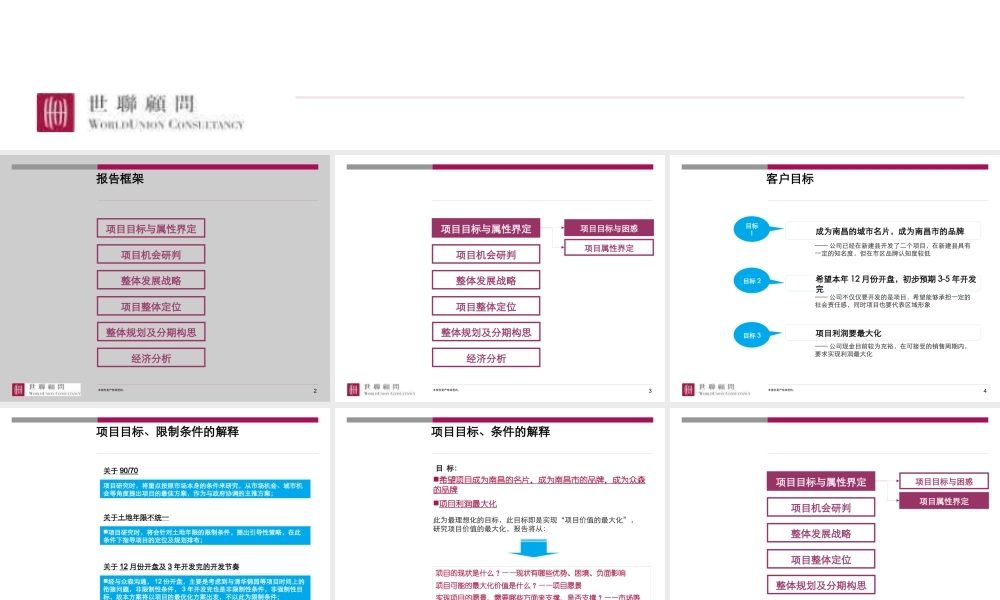Select the highlighted 项目目标与属性界定 box on slide 3

tap(486, 228)
